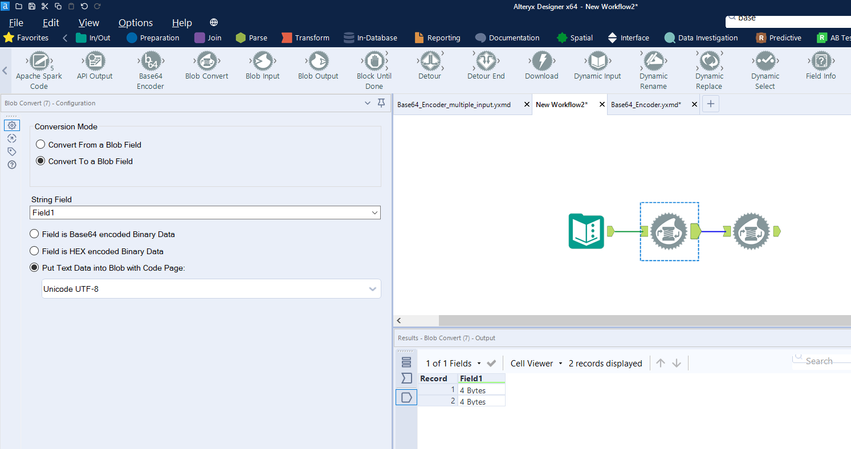Open the Spatial tool category
This screenshot has height=449, width=851.
click(575, 38)
